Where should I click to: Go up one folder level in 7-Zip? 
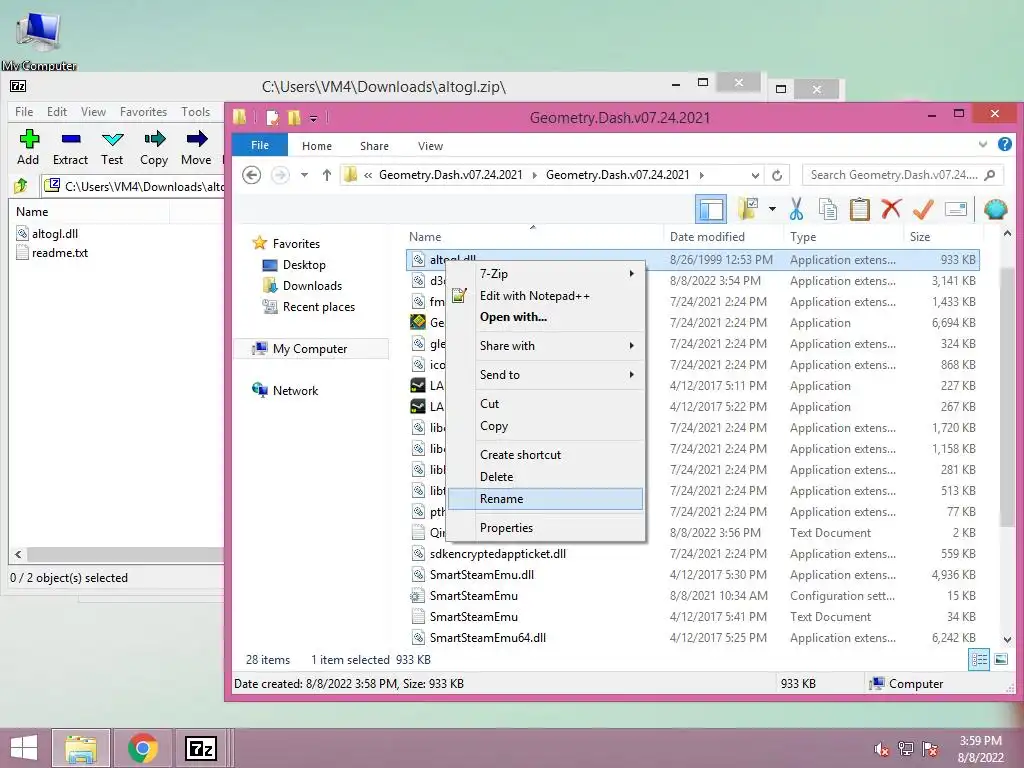tap(21, 186)
